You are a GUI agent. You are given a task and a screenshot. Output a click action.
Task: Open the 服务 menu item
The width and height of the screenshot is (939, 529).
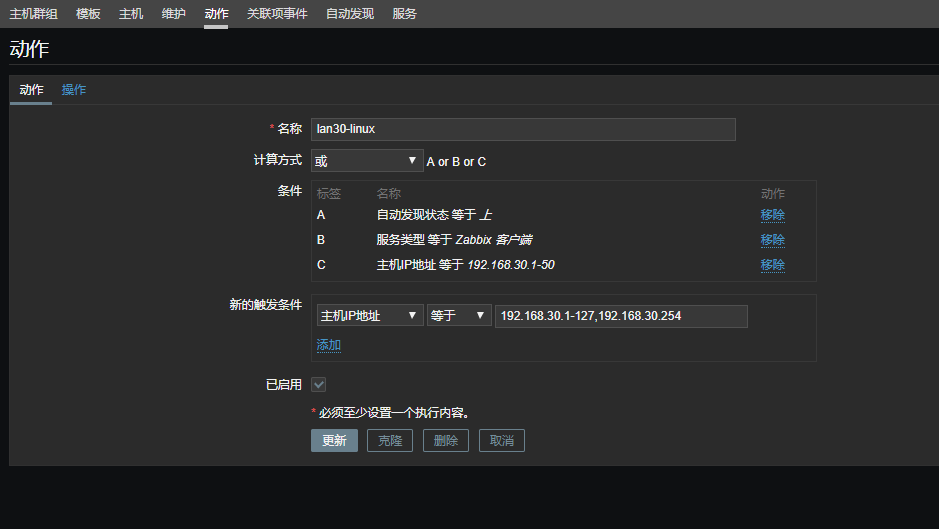404,14
